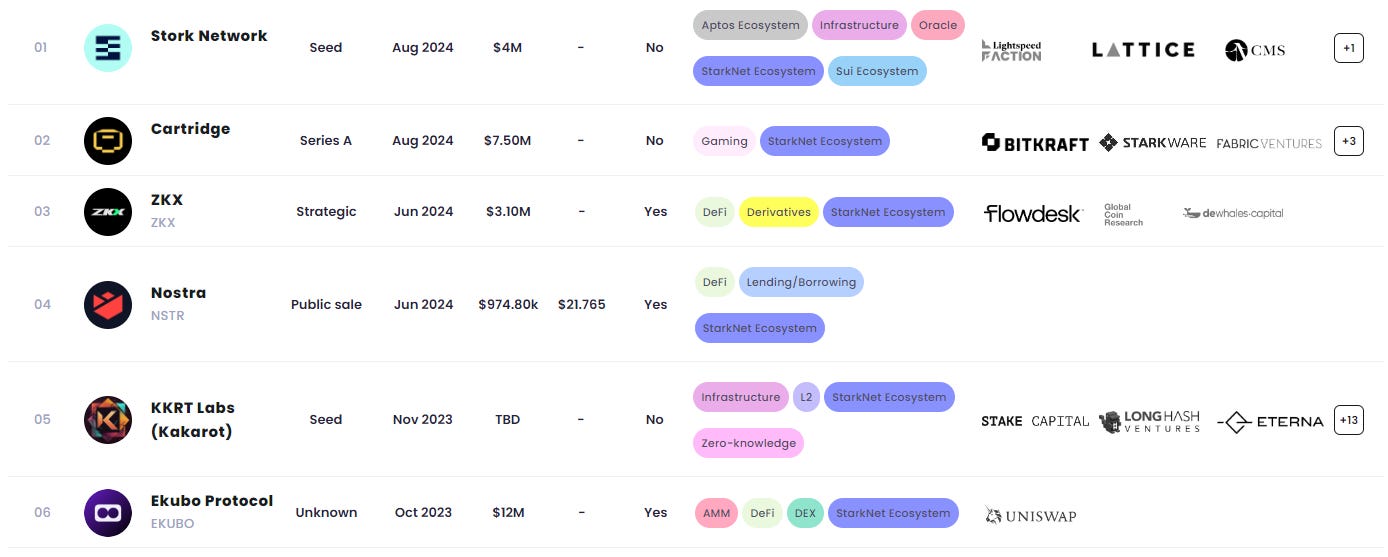Select the Derivatives tag on ZKX
The image size is (1388, 557).
[x=779, y=212]
